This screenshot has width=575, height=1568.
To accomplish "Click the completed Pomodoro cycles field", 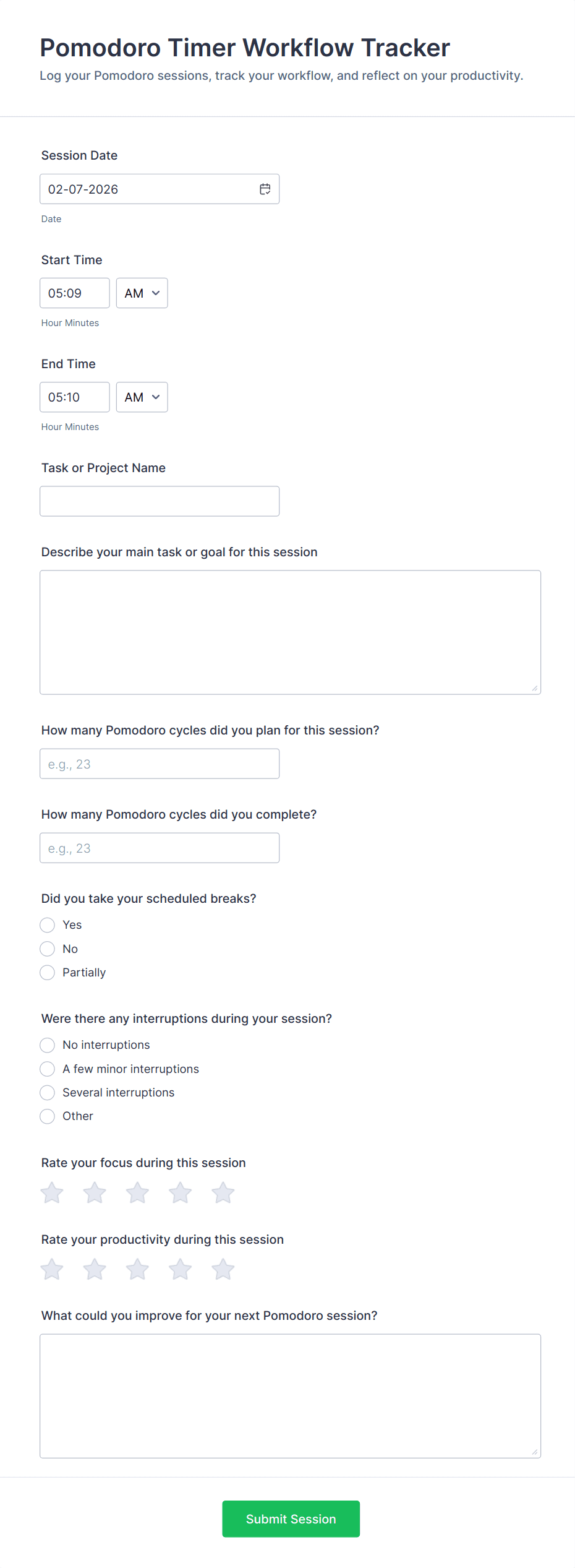I will point(160,848).
